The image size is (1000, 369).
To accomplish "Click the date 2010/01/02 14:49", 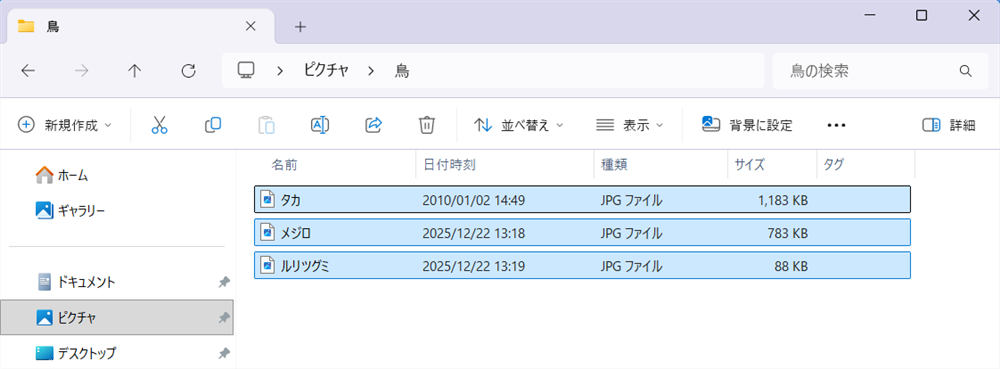I will [473, 201].
